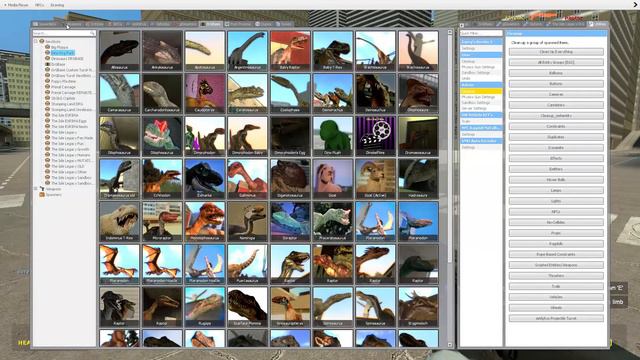Click the DinosFilms film reel icon
640x360 pixels.
pyautogui.click(x=375, y=136)
